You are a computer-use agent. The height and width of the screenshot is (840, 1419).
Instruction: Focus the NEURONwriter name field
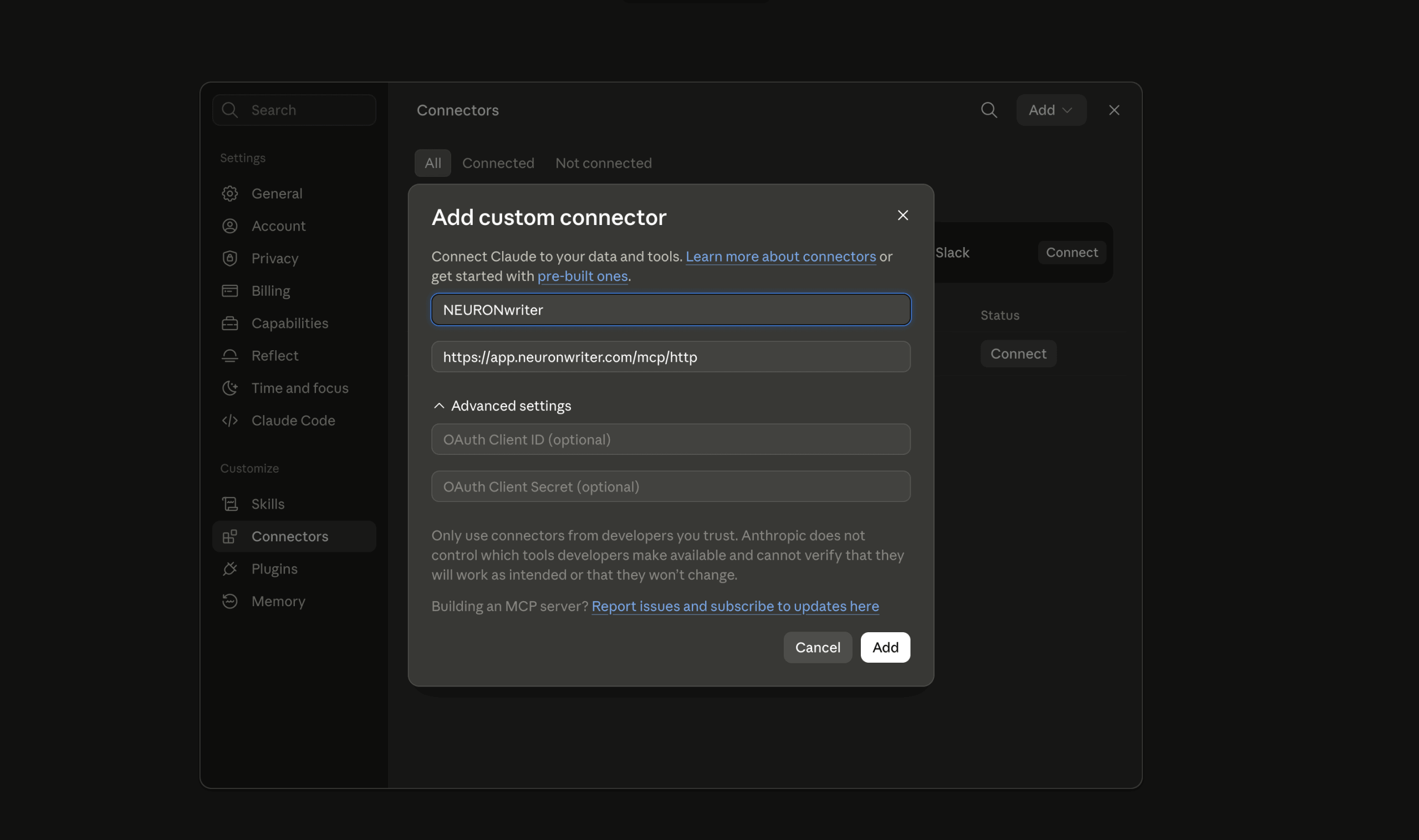[671, 310]
